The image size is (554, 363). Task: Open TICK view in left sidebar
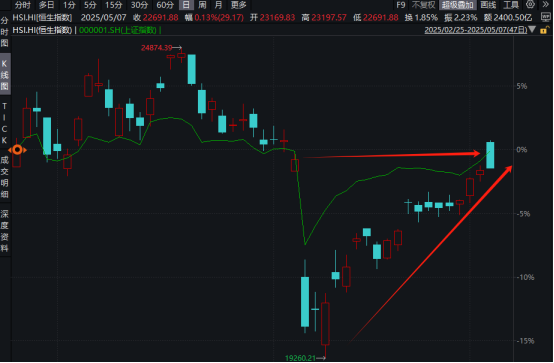click(5, 123)
